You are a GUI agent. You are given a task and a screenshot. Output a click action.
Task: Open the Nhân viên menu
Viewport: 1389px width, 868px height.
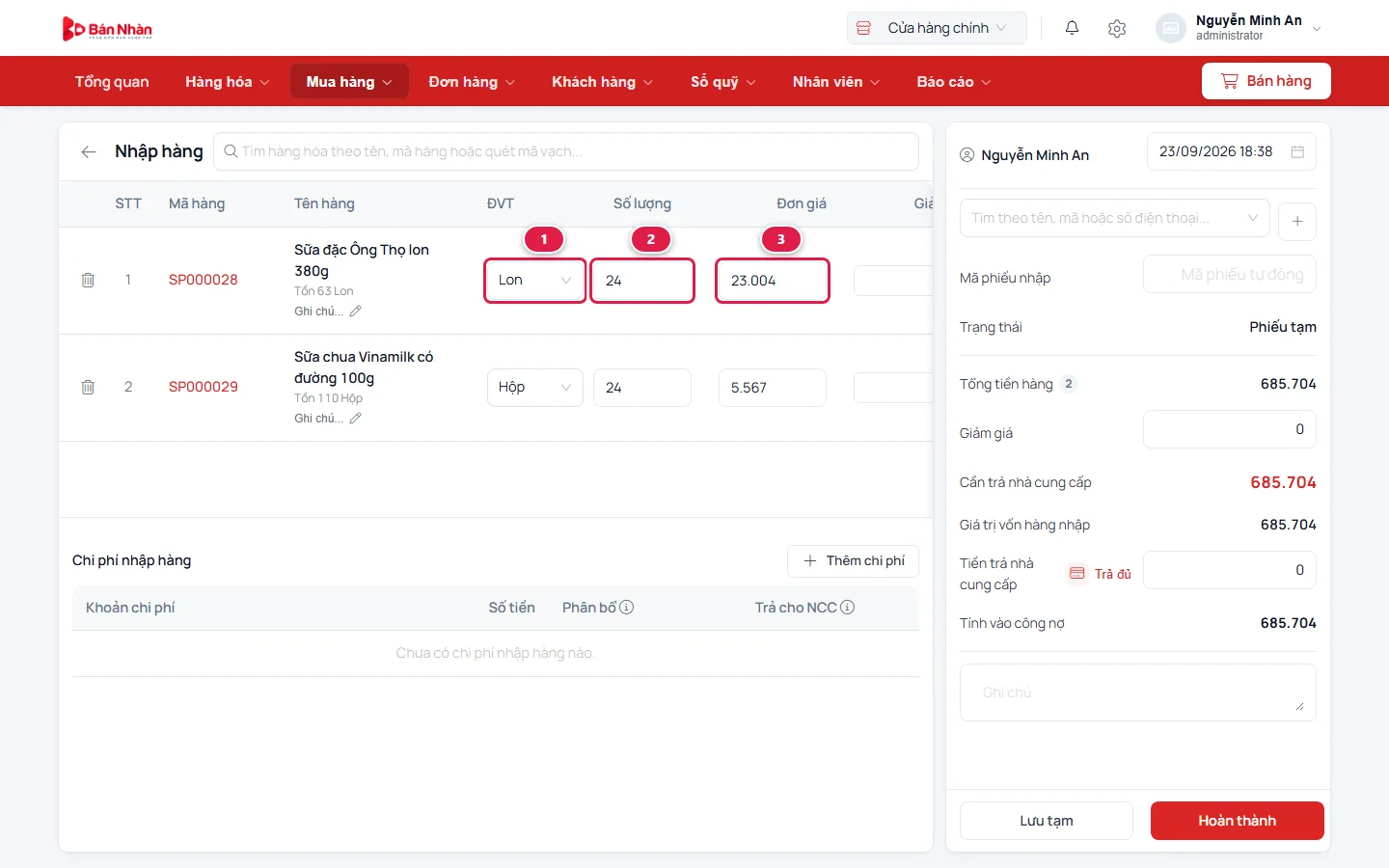point(836,82)
